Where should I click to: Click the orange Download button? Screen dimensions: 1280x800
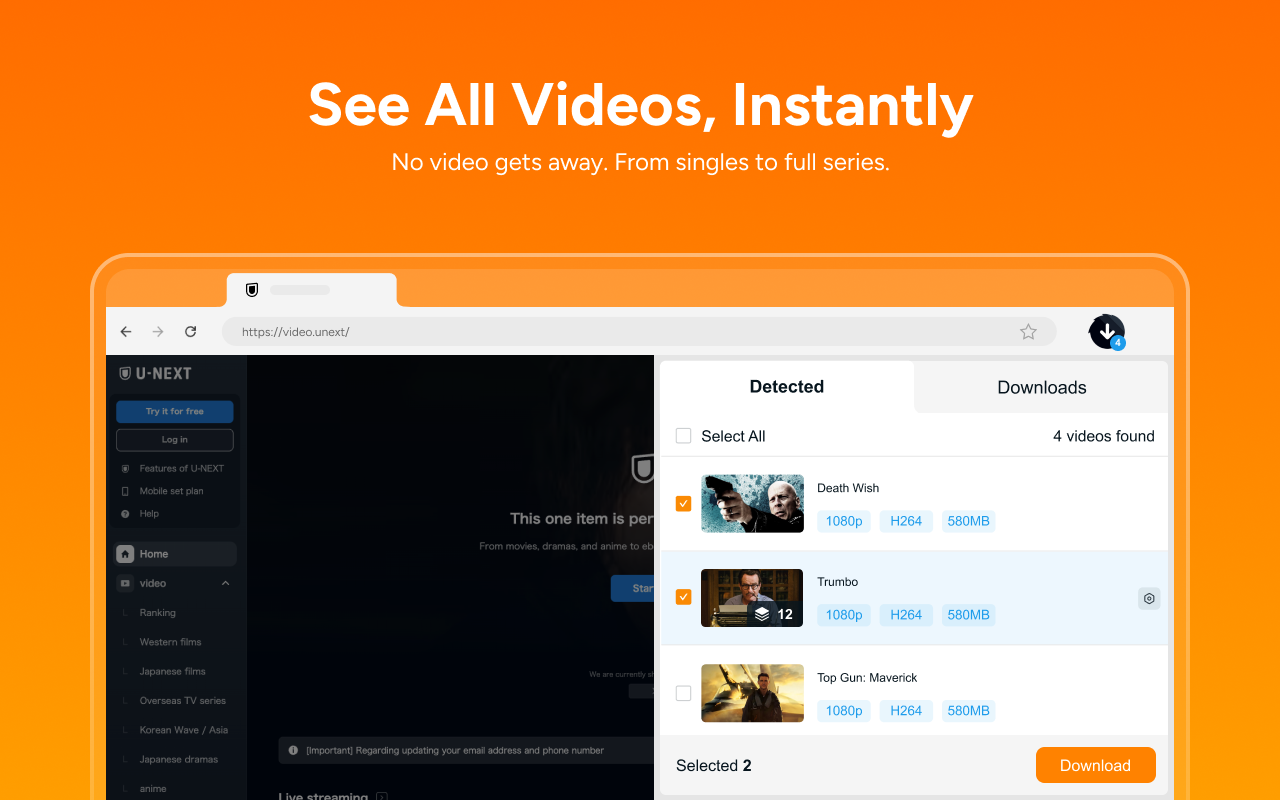1095,765
